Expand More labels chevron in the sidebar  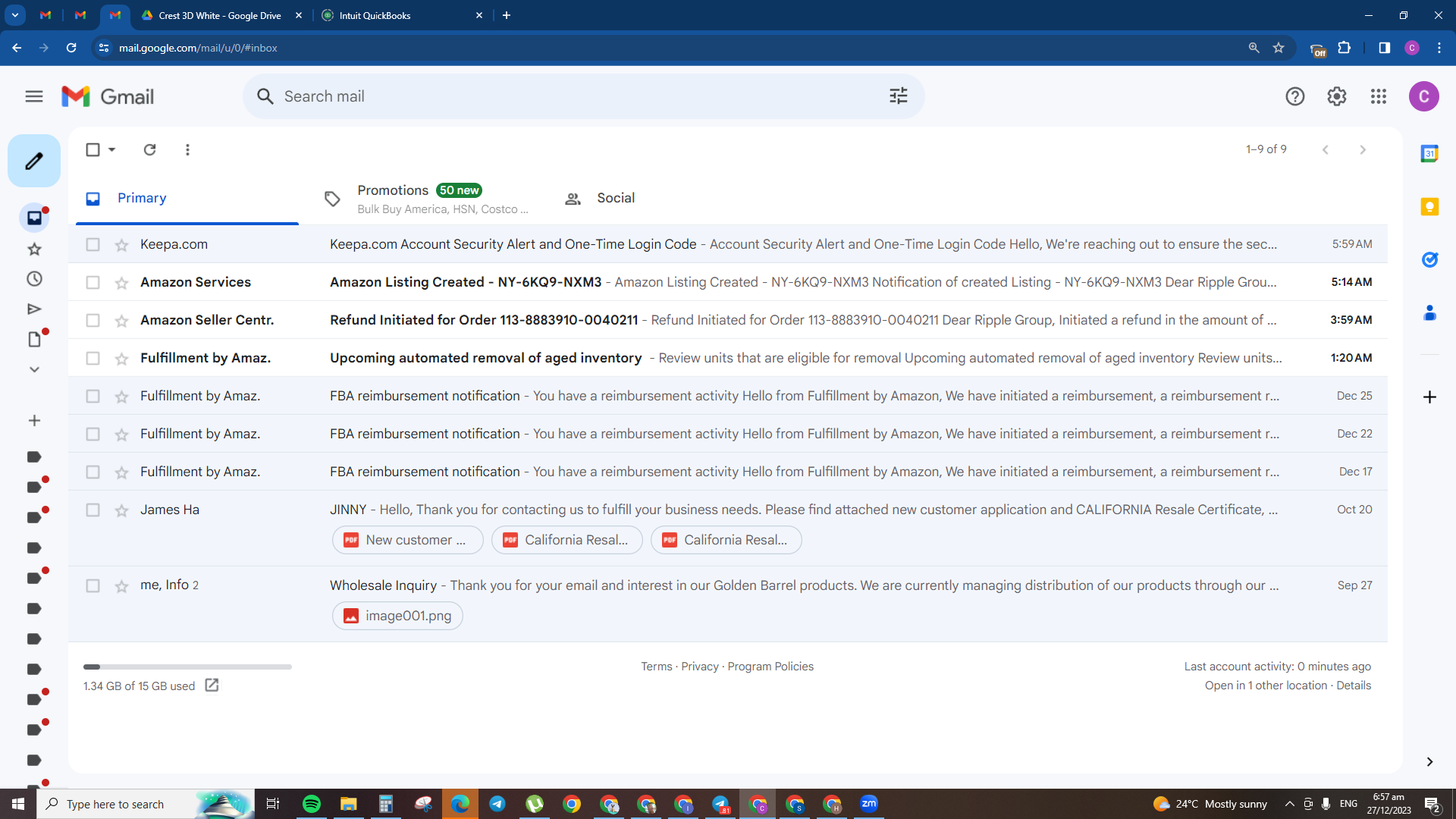[34, 370]
